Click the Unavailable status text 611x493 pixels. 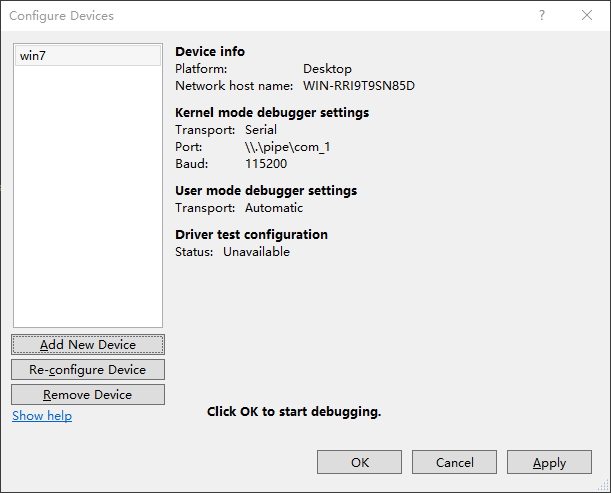coord(256,252)
